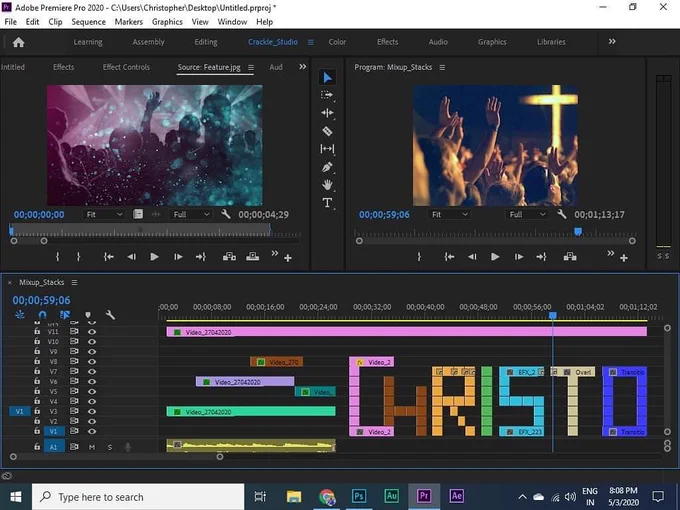This screenshot has width=680, height=510.
Task: Click Overwrite button in Source monitor
Action: [252, 257]
